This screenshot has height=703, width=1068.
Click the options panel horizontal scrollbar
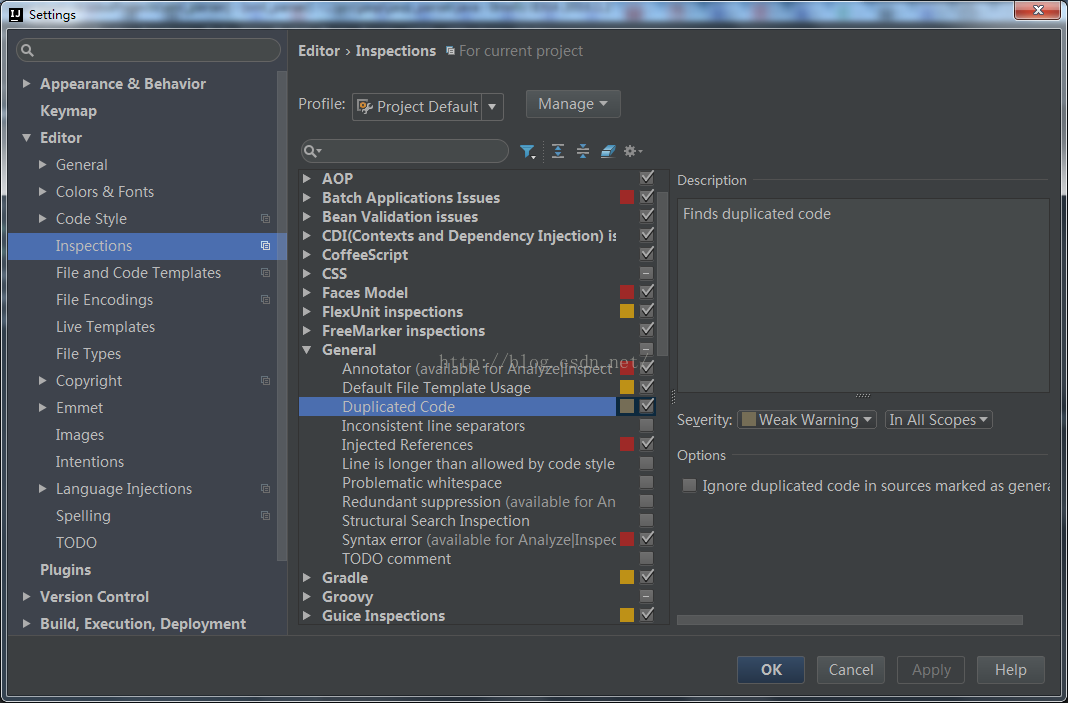[x=849, y=620]
